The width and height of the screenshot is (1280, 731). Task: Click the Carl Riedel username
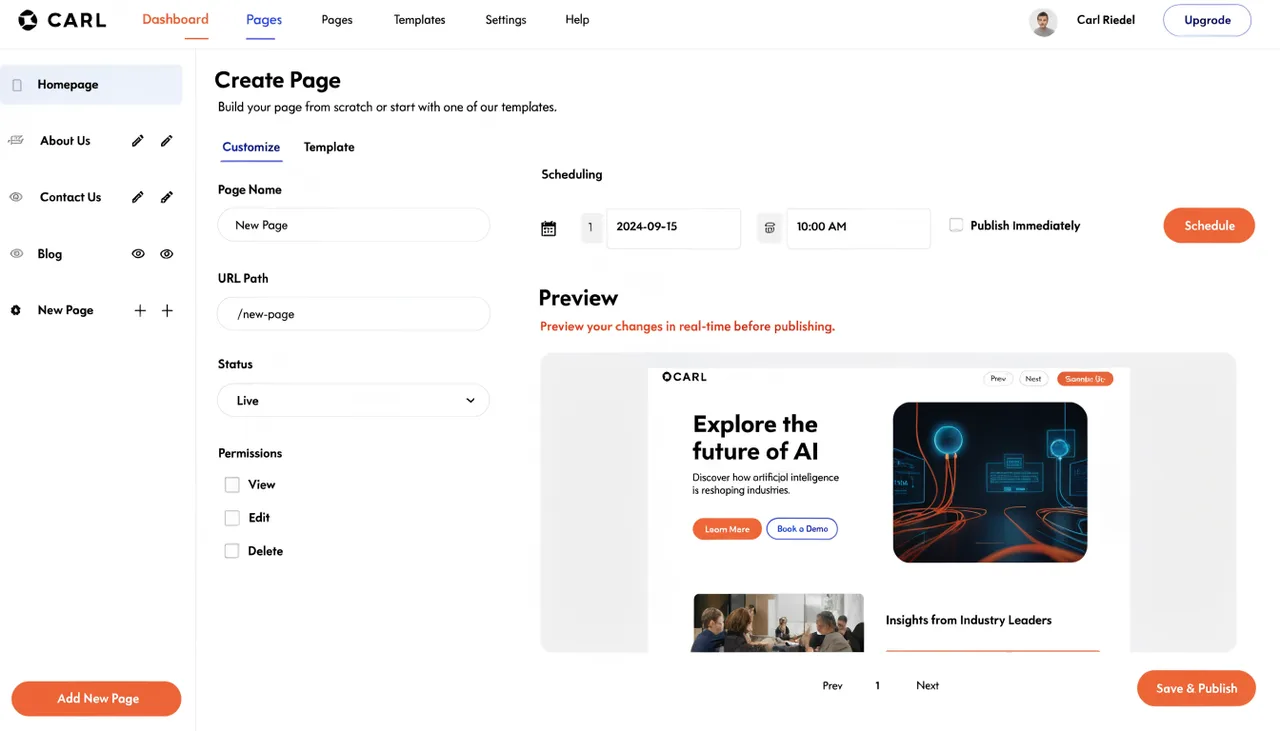click(1106, 19)
